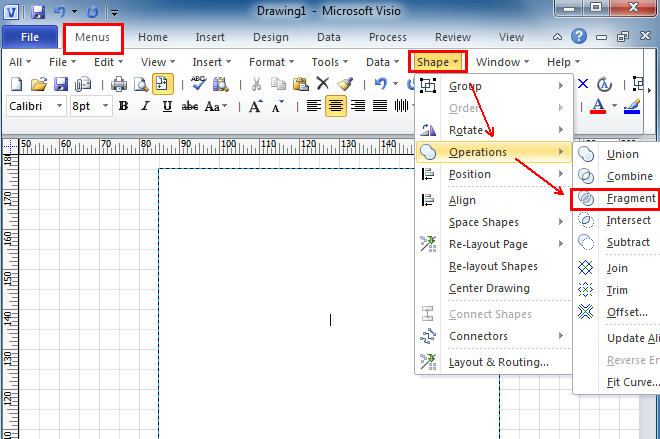This screenshot has height=439, width=660.
Task: Click the New document icon
Action: click(x=16, y=84)
